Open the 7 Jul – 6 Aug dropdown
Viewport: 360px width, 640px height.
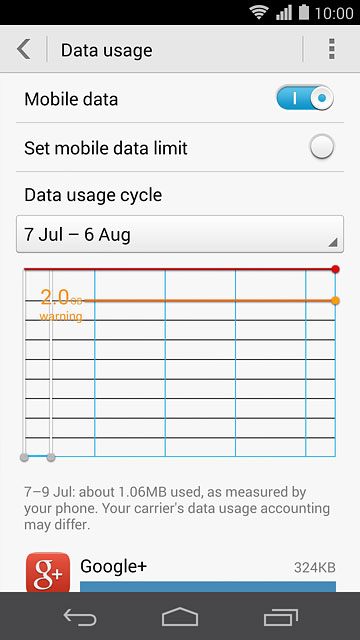tap(180, 234)
